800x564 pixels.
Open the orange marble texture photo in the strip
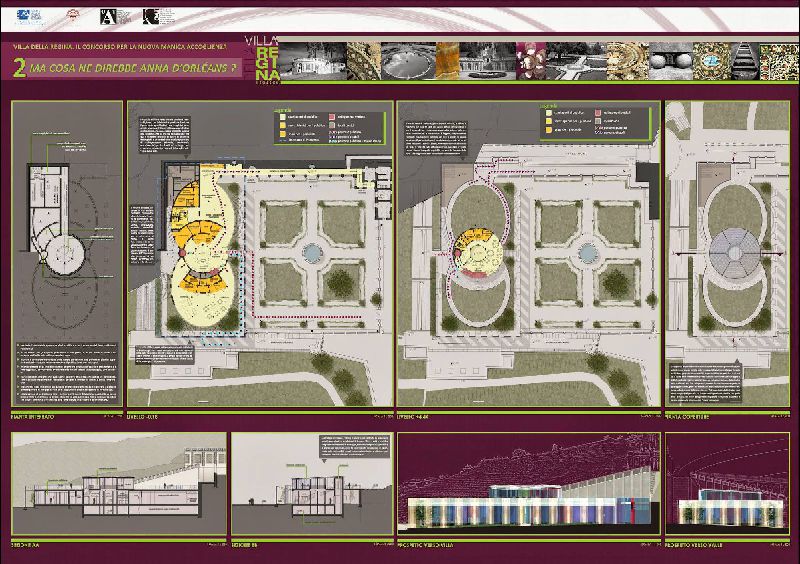[447, 61]
